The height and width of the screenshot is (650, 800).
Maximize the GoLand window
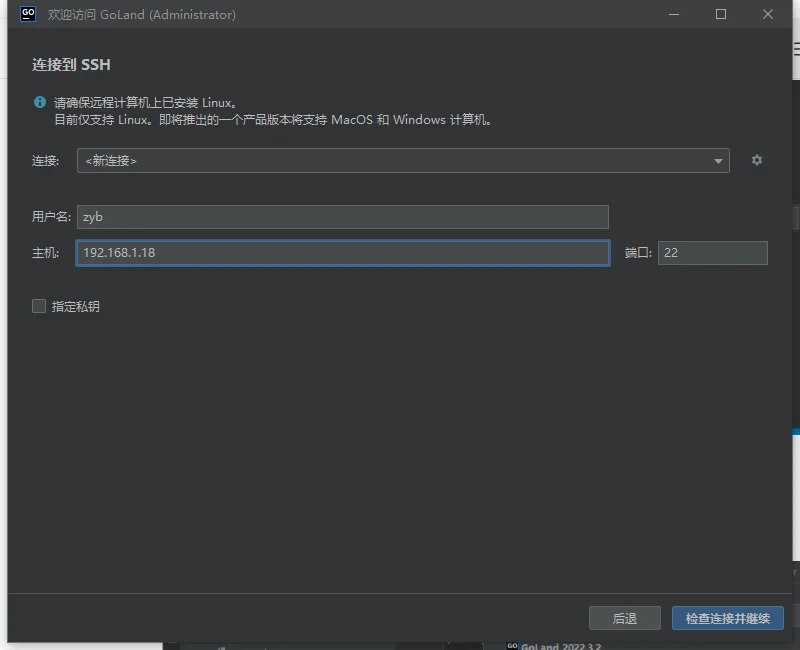tap(721, 14)
